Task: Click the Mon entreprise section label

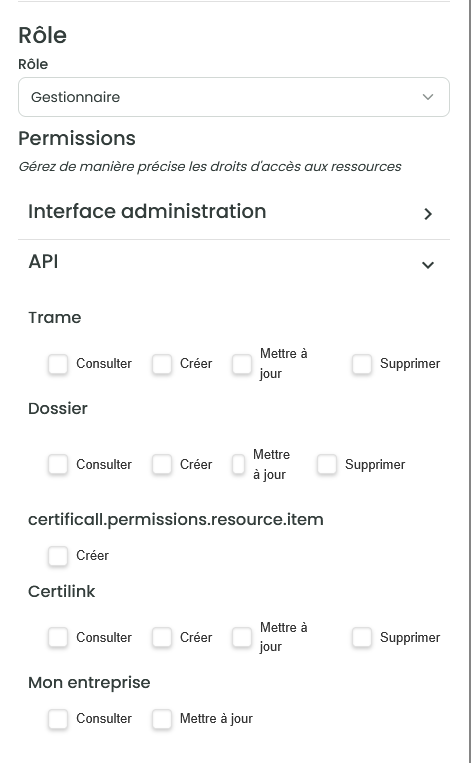Action: 89,682
